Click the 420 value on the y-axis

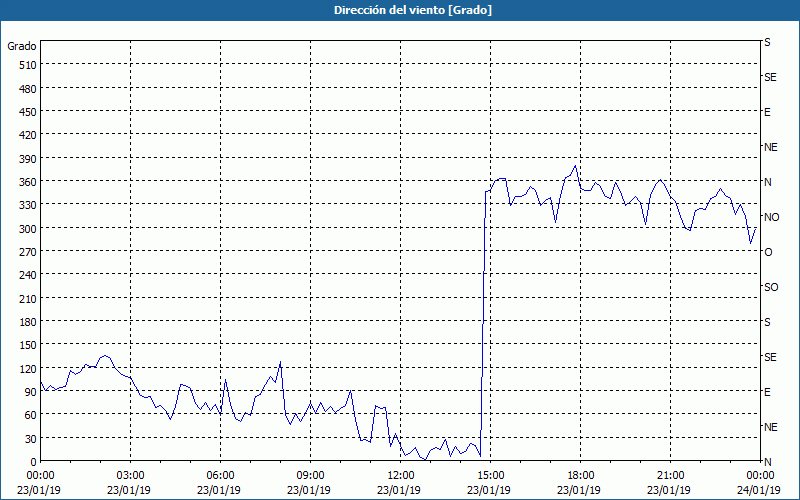pyautogui.click(x=28, y=135)
